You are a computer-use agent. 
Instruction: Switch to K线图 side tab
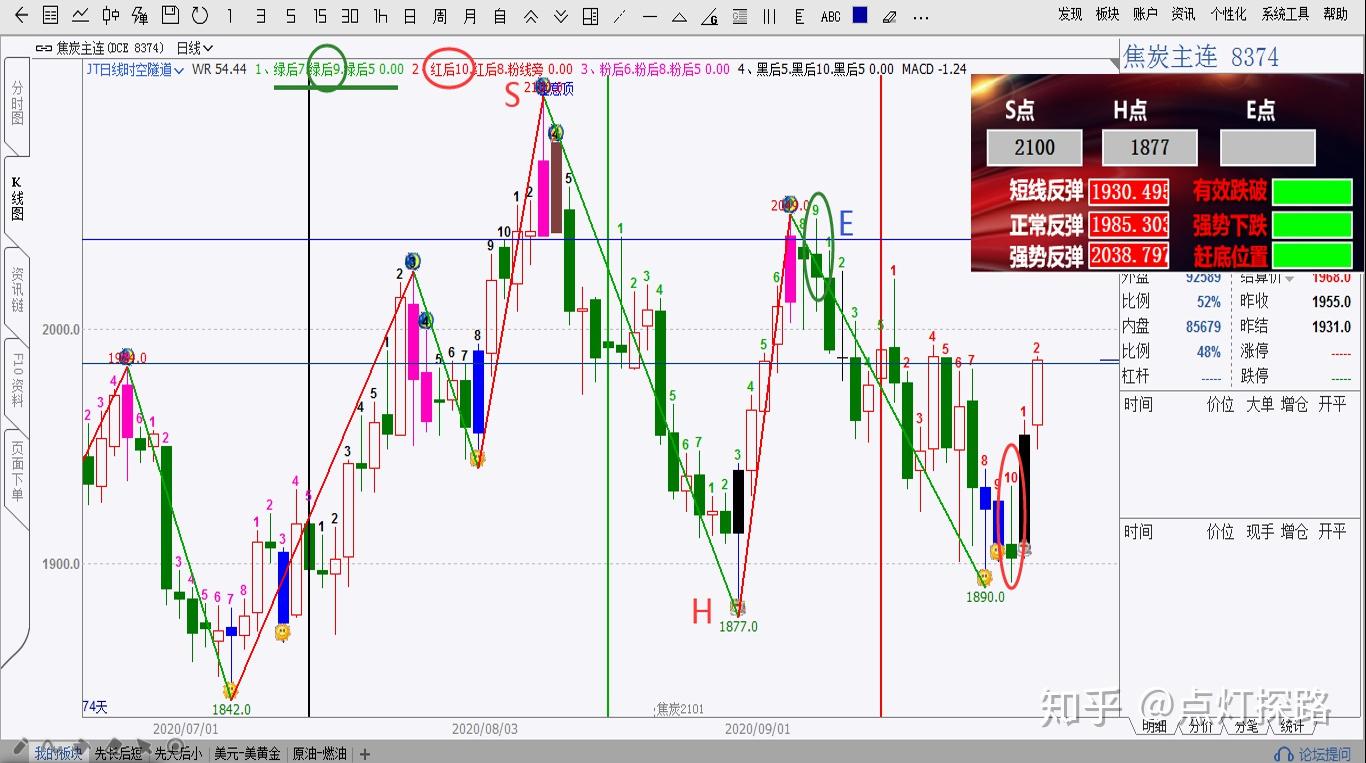[x=16, y=198]
